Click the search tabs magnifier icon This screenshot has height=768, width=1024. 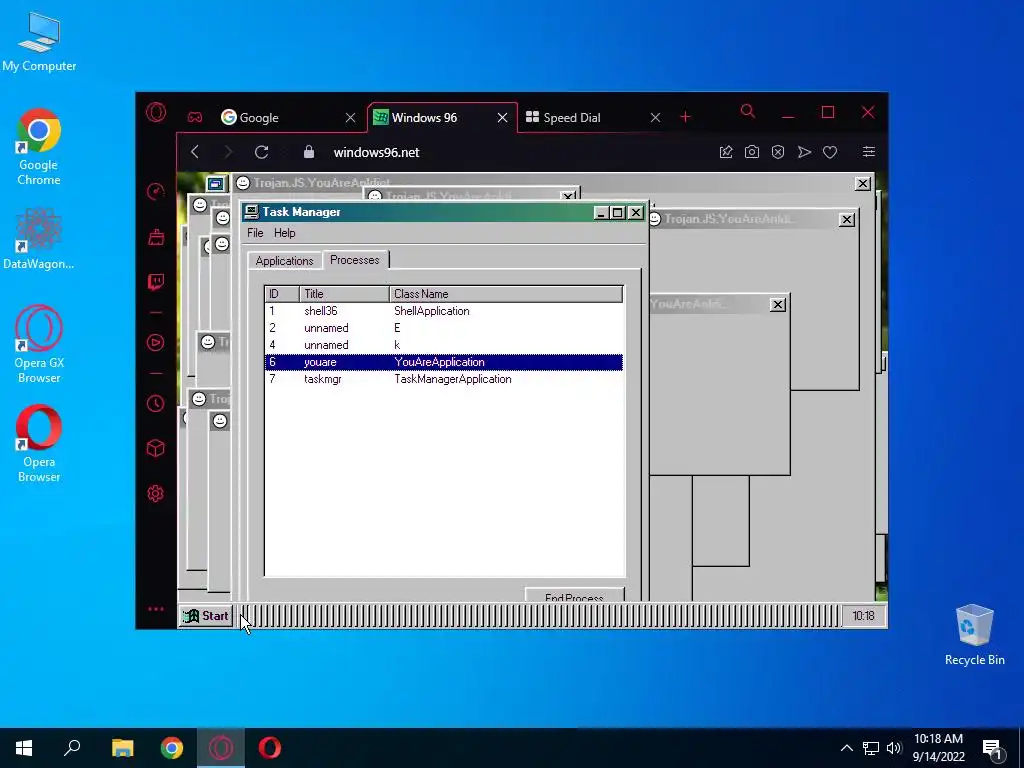pos(748,112)
